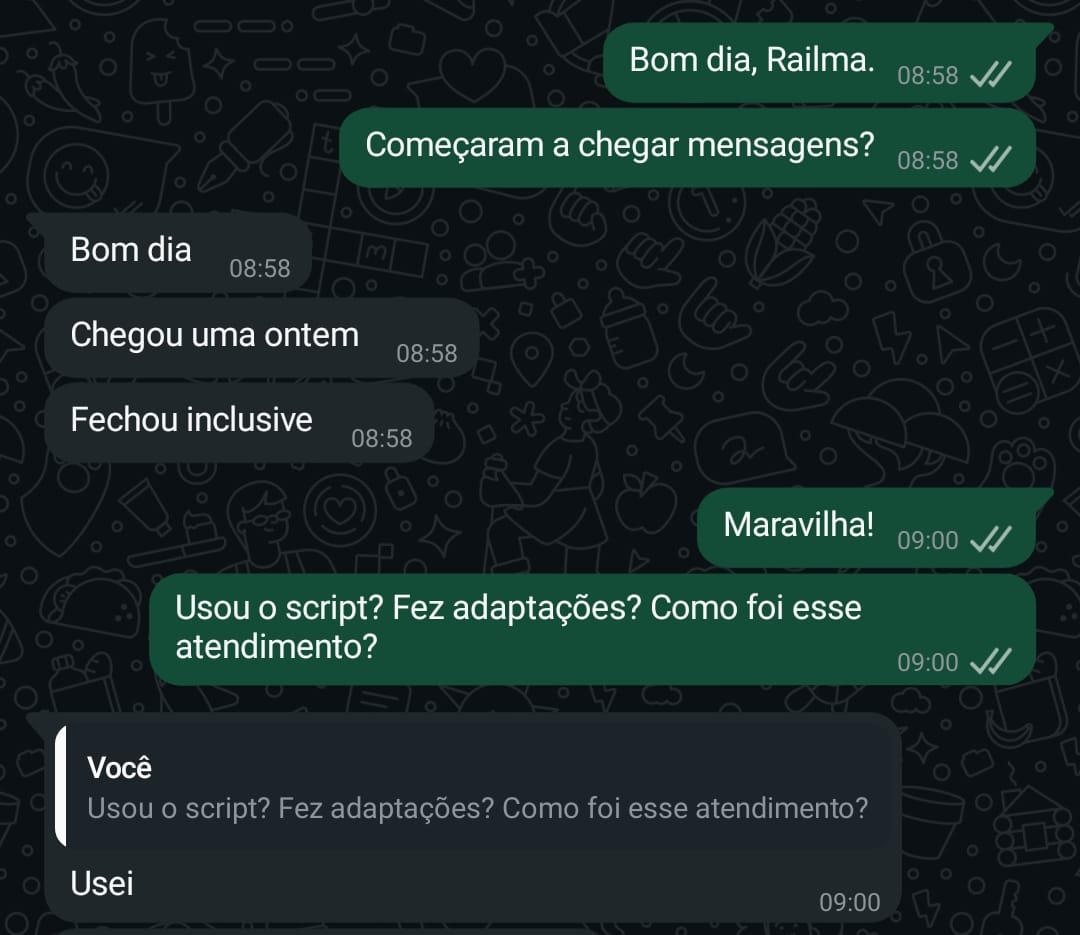
Task: Select the "Fechou inclusive" received message
Action: pos(191,420)
